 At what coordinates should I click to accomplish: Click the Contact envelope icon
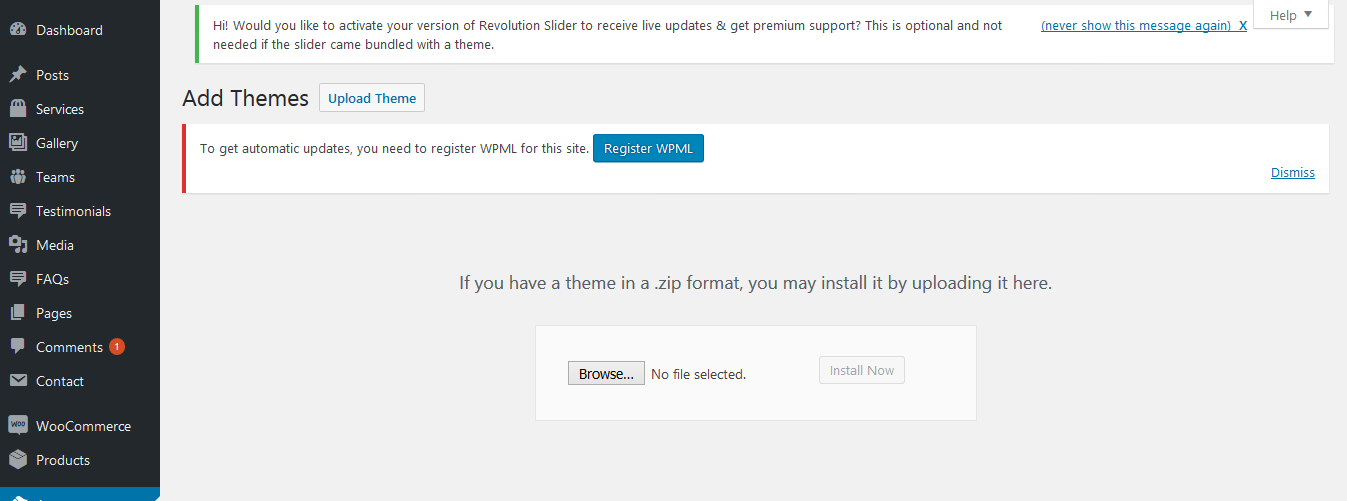tap(18, 381)
